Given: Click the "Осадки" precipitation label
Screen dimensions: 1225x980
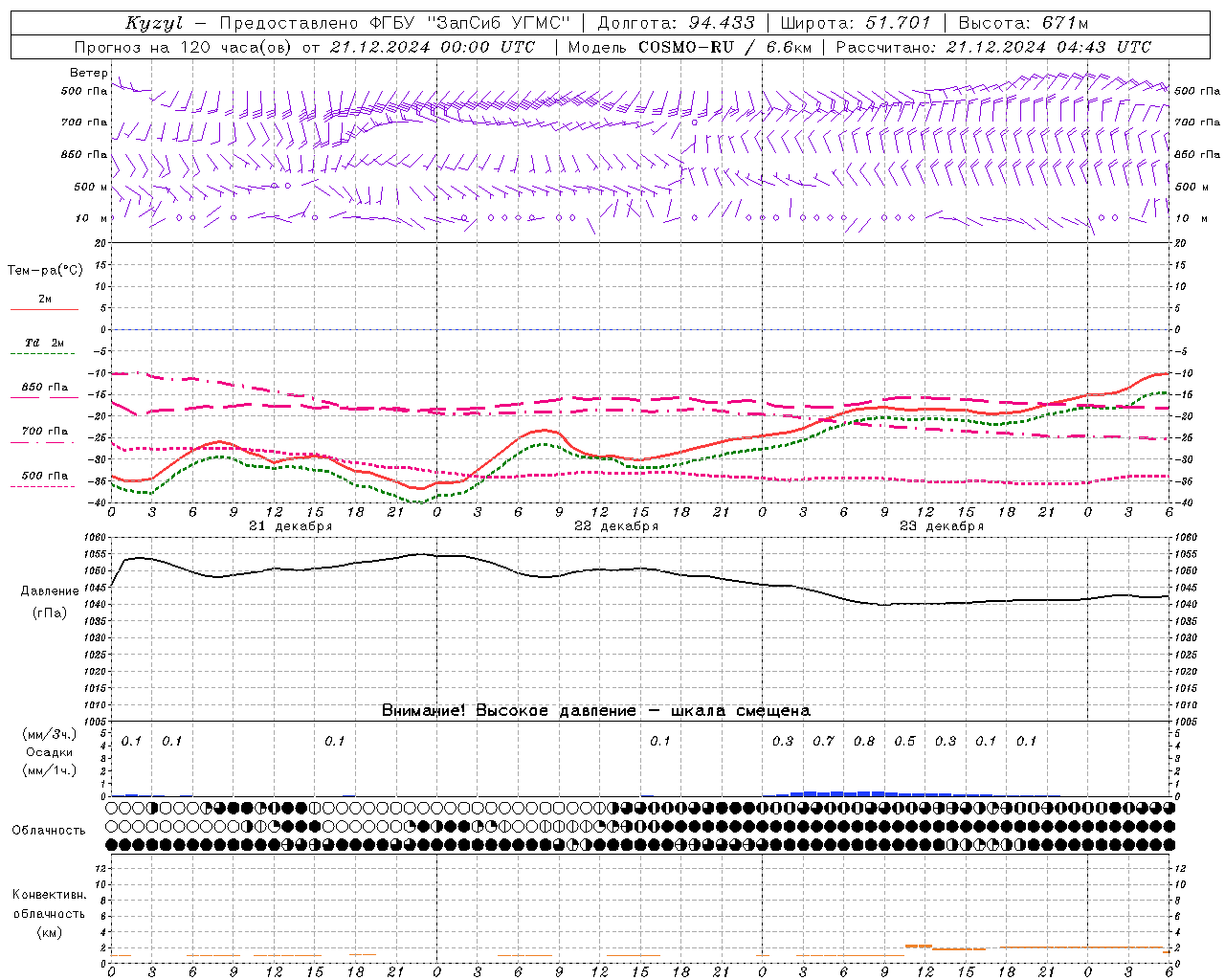Looking at the screenshot, I should tap(50, 752).
